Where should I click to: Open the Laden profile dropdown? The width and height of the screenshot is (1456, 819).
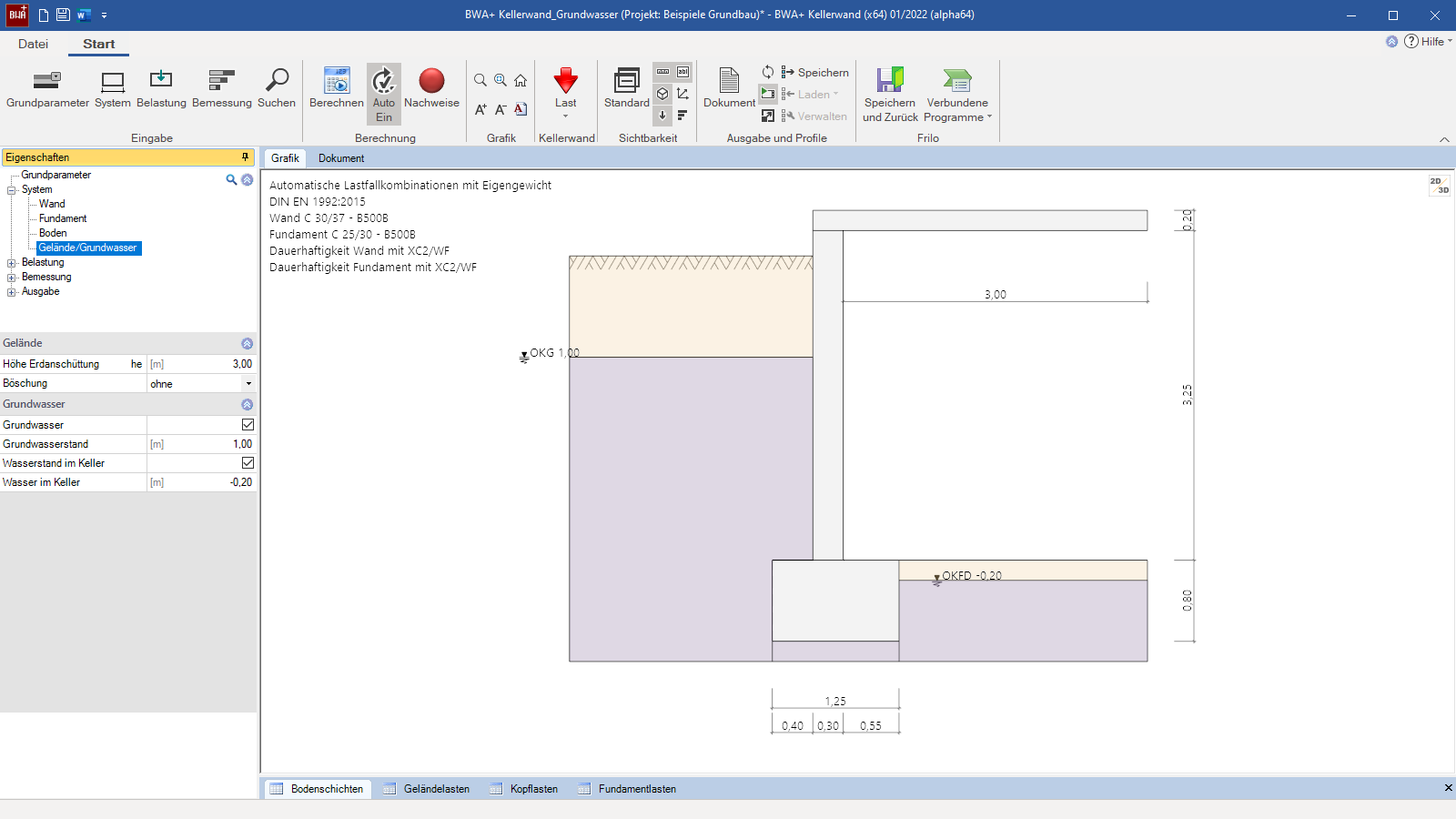[810, 94]
